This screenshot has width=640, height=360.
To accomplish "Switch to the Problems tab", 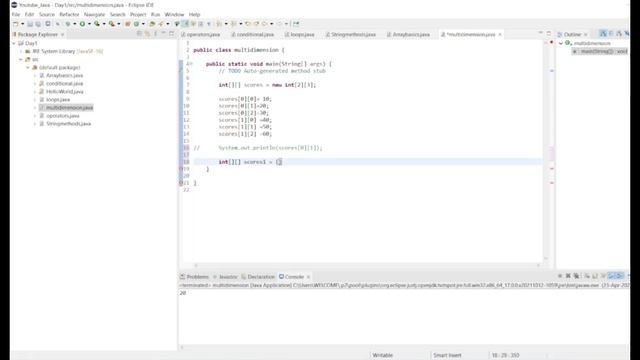I will click(x=194, y=277).
